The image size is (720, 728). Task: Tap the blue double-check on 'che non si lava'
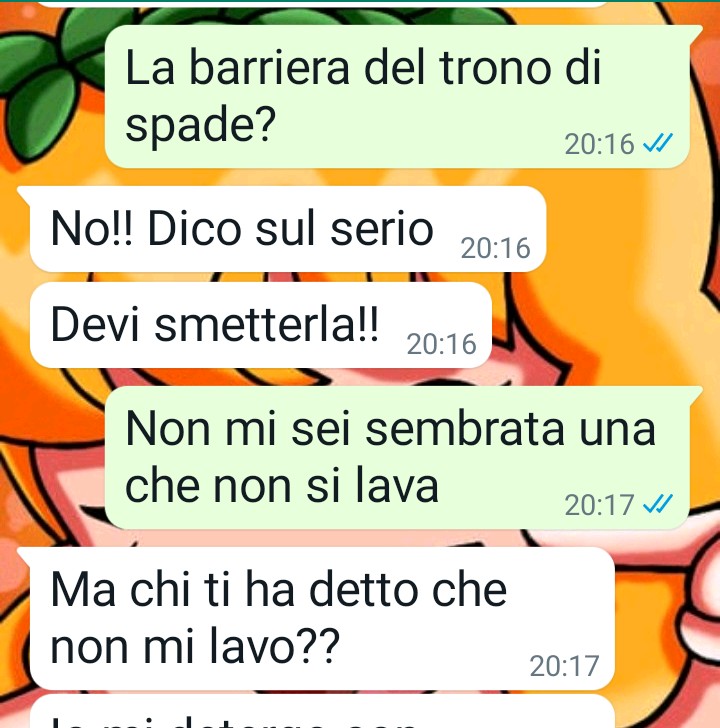tap(658, 504)
